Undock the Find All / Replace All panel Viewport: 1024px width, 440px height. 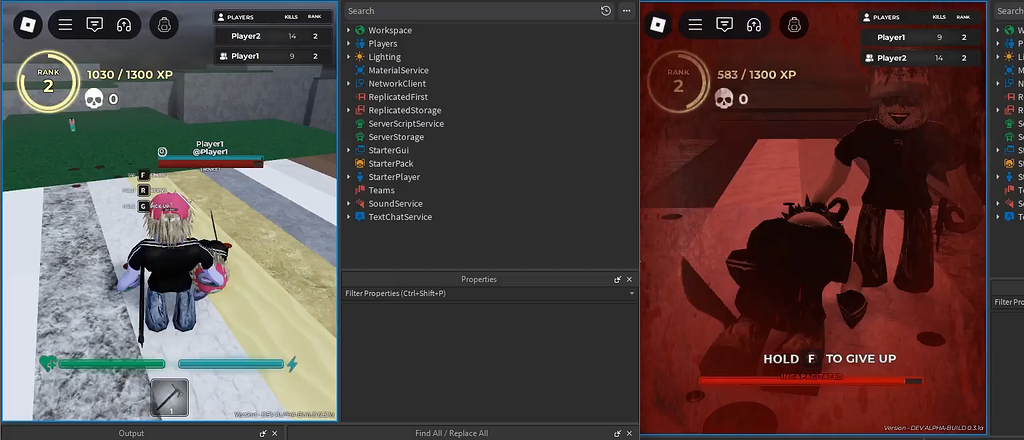tap(618, 433)
